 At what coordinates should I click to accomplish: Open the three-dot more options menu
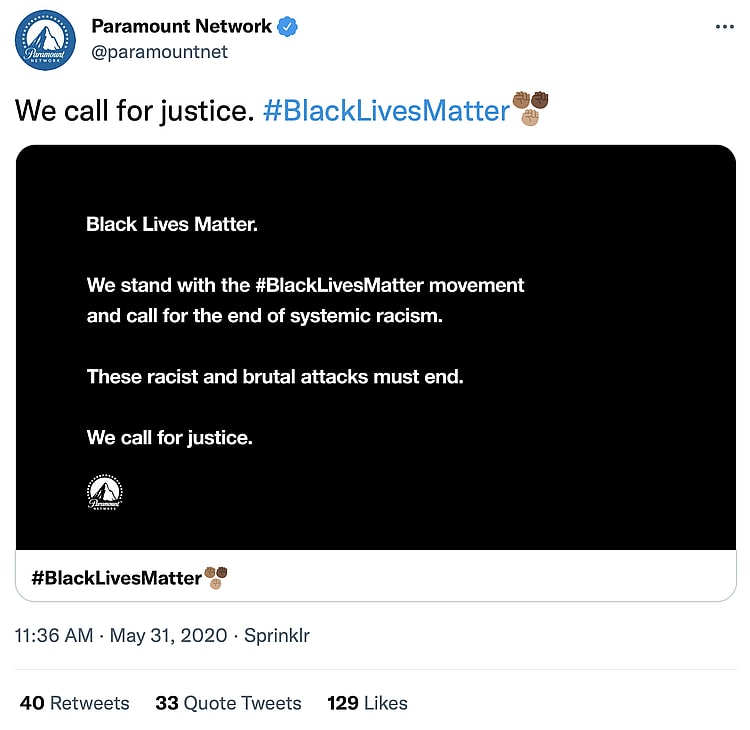(725, 27)
